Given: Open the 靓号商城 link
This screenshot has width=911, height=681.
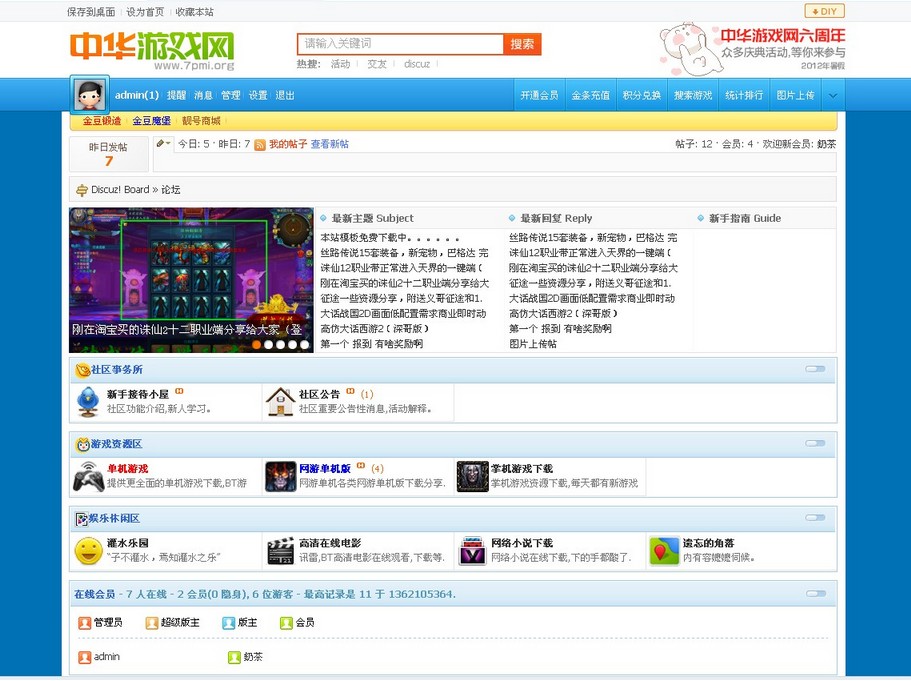Looking at the screenshot, I should coord(201,121).
